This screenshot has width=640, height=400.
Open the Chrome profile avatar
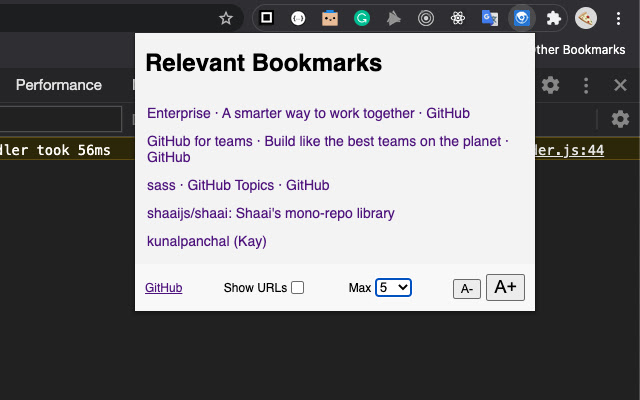click(x=586, y=18)
